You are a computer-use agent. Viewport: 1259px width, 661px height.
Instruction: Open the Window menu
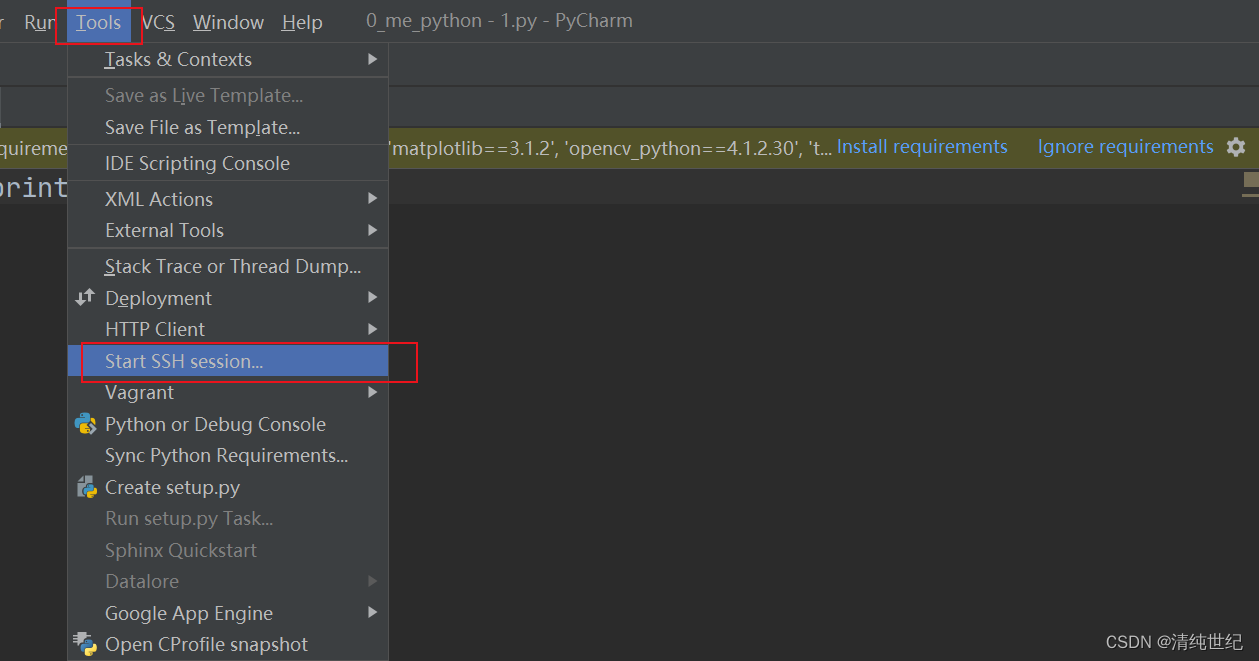click(228, 22)
